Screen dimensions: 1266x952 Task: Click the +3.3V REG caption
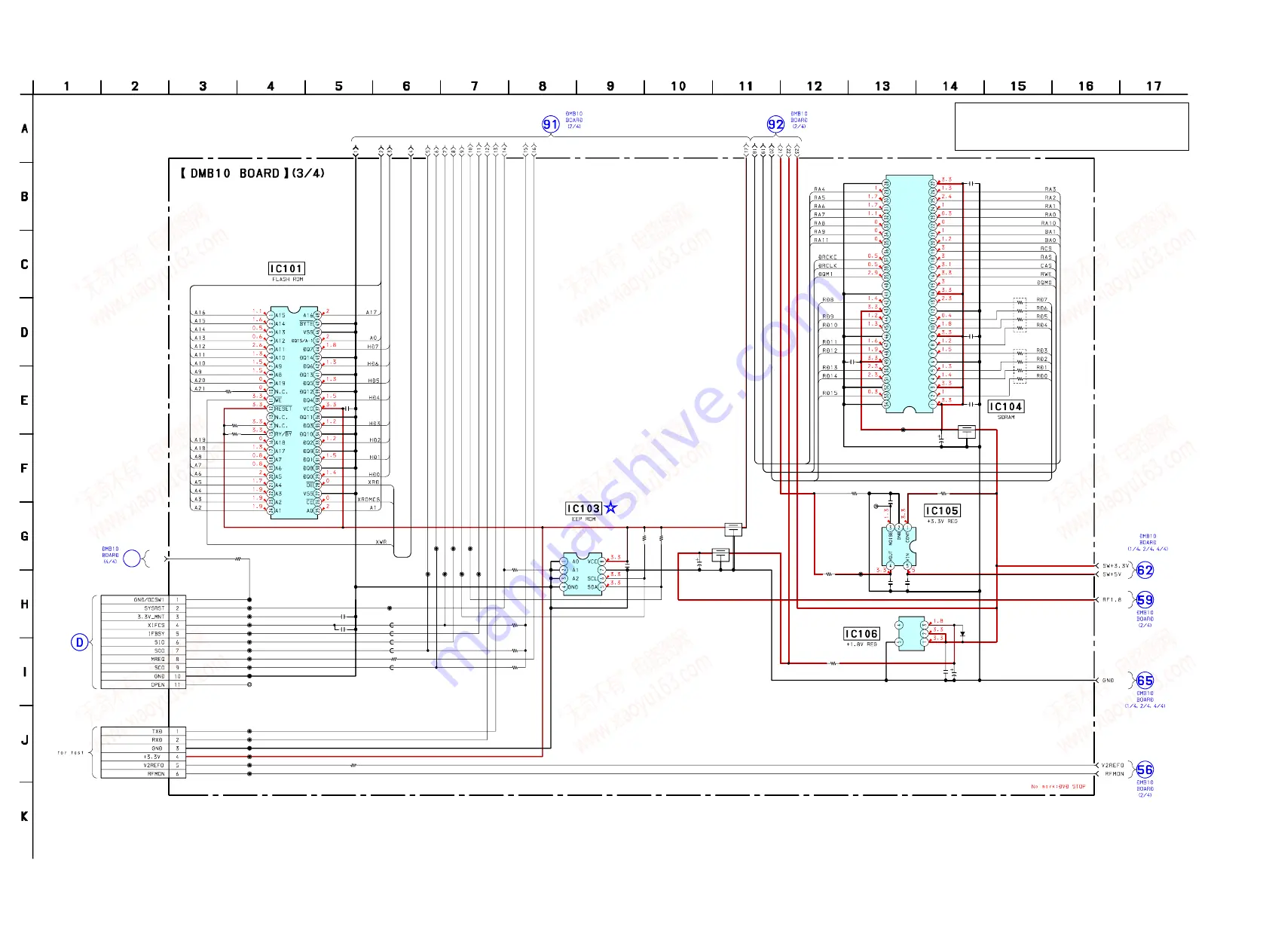click(x=942, y=522)
